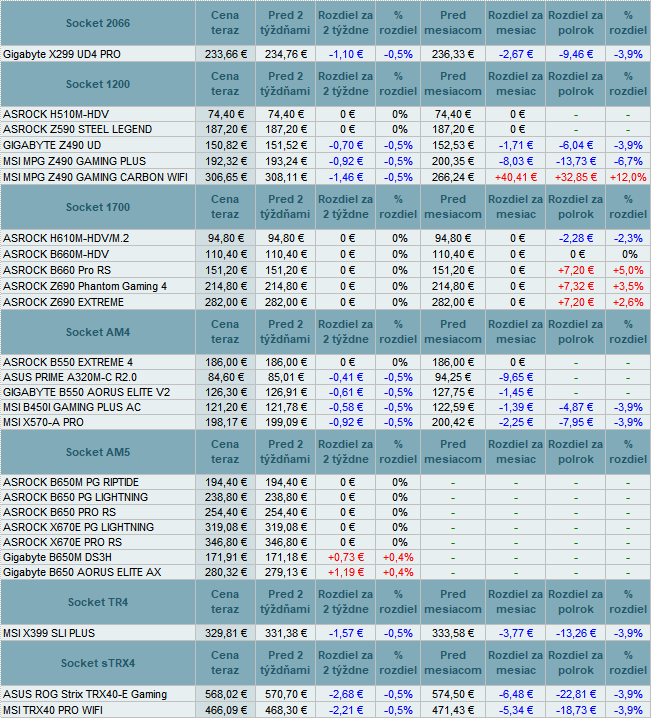Viewport: 651px width, 718px height.
Task: Click ASROCK Z590 STEEL LEGEND name
Action: 77,129
